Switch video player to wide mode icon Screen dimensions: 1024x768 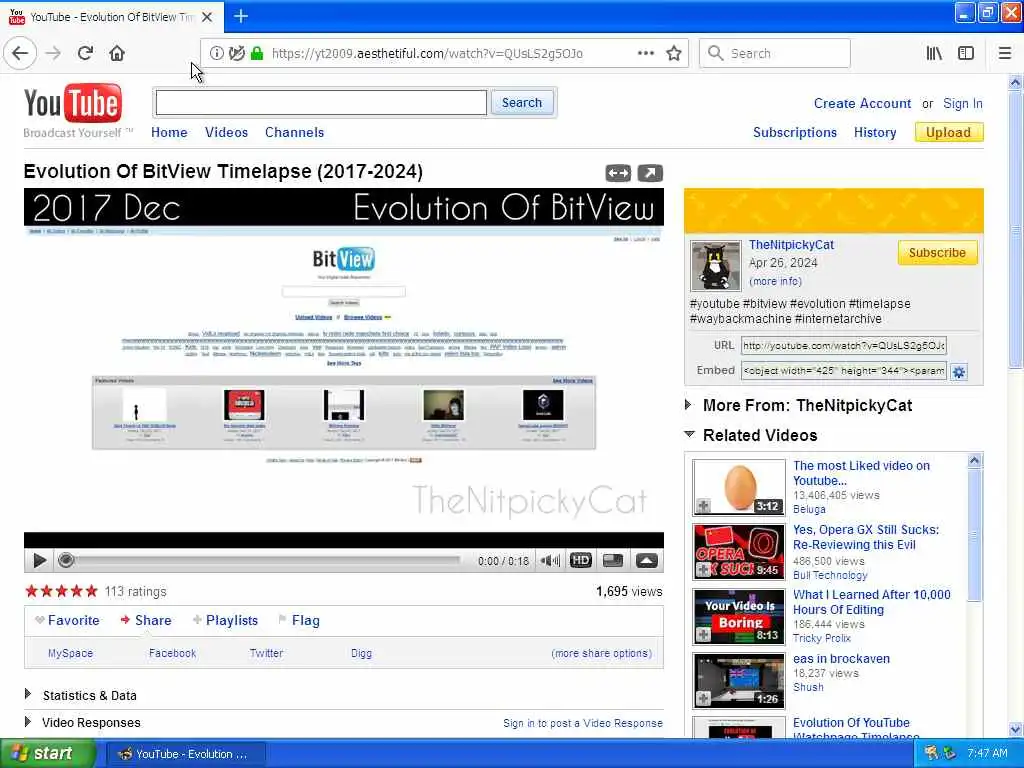(x=618, y=173)
